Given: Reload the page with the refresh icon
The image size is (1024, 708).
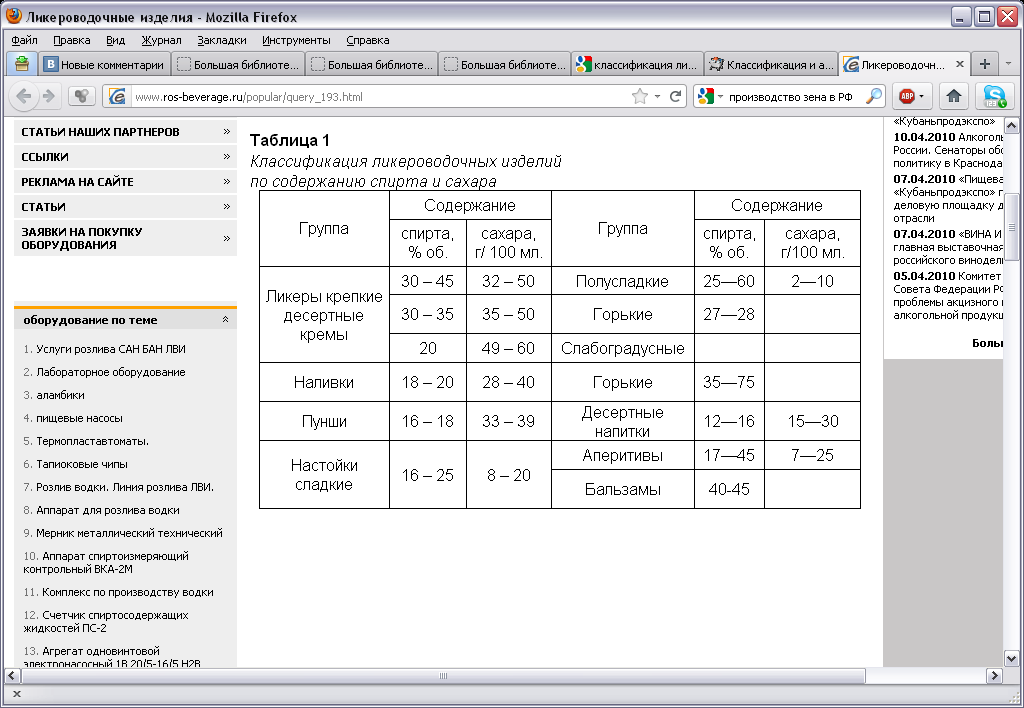Looking at the screenshot, I should pyautogui.click(x=675, y=97).
